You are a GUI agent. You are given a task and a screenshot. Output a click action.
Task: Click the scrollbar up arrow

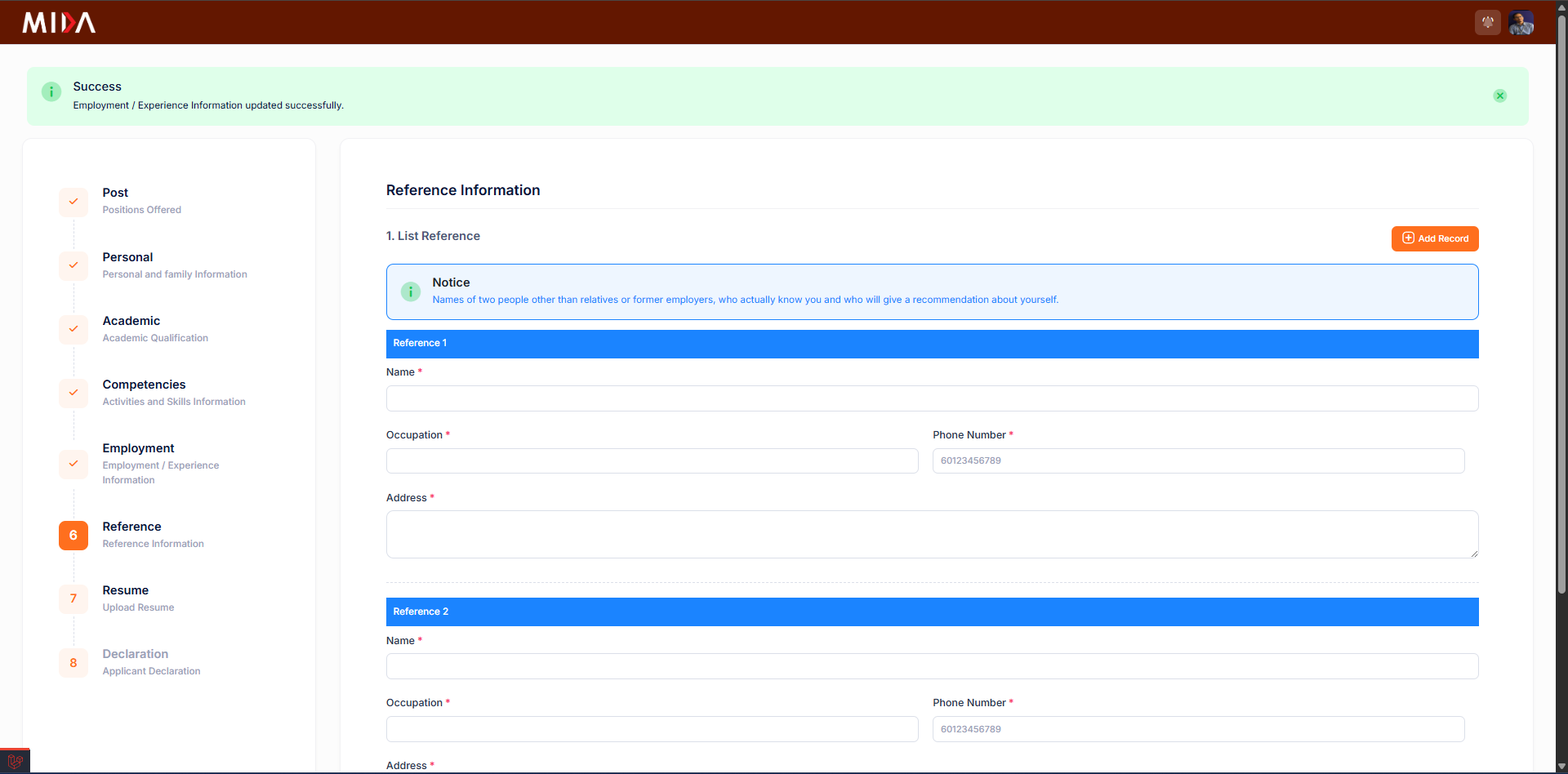click(1561, 7)
